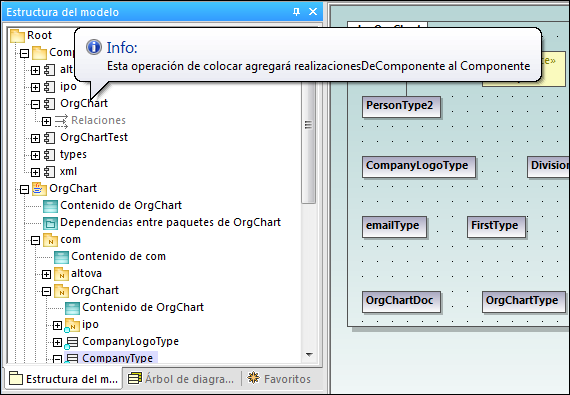
Task: Select the OrgChartDoc element in diagram
Action: pyautogui.click(x=401, y=301)
